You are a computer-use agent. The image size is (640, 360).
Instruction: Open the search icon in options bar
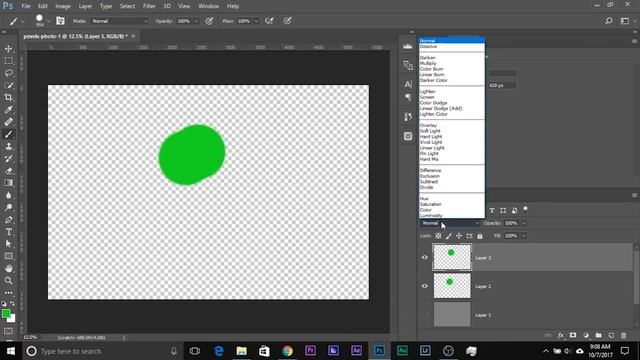609,21
